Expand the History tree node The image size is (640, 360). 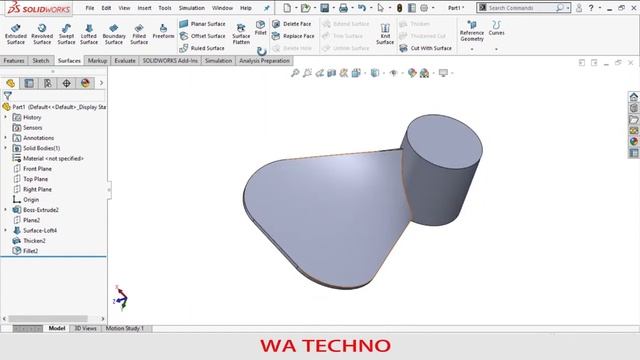[6, 117]
